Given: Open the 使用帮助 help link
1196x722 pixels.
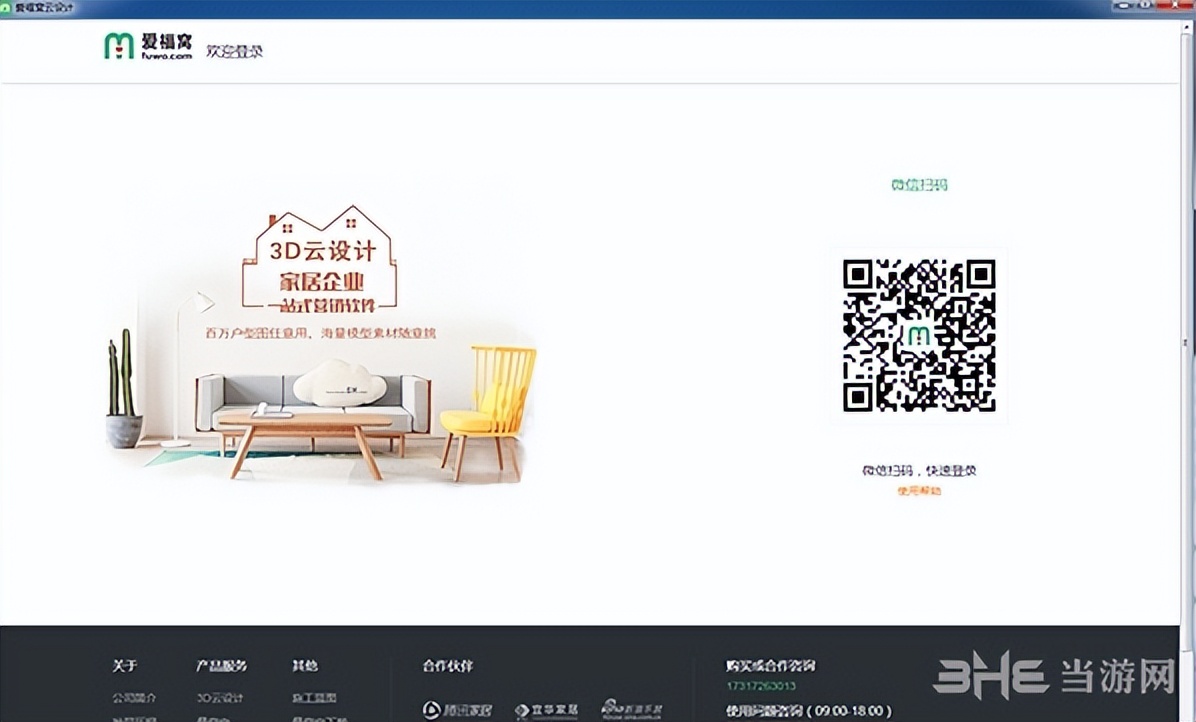Looking at the screenshot, I should pos(919,492).
